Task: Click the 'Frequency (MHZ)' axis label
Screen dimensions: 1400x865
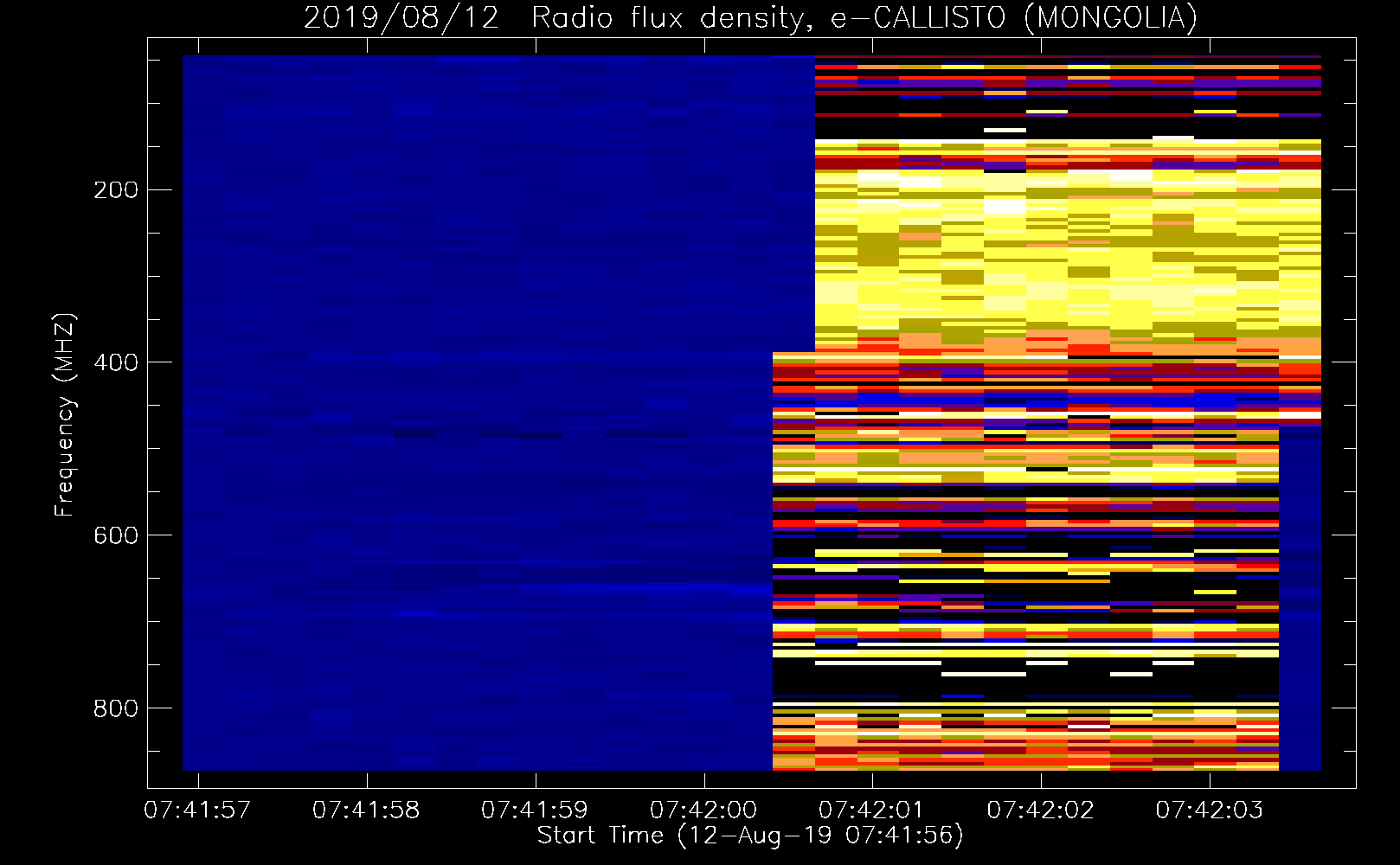Action: [65, 415]
